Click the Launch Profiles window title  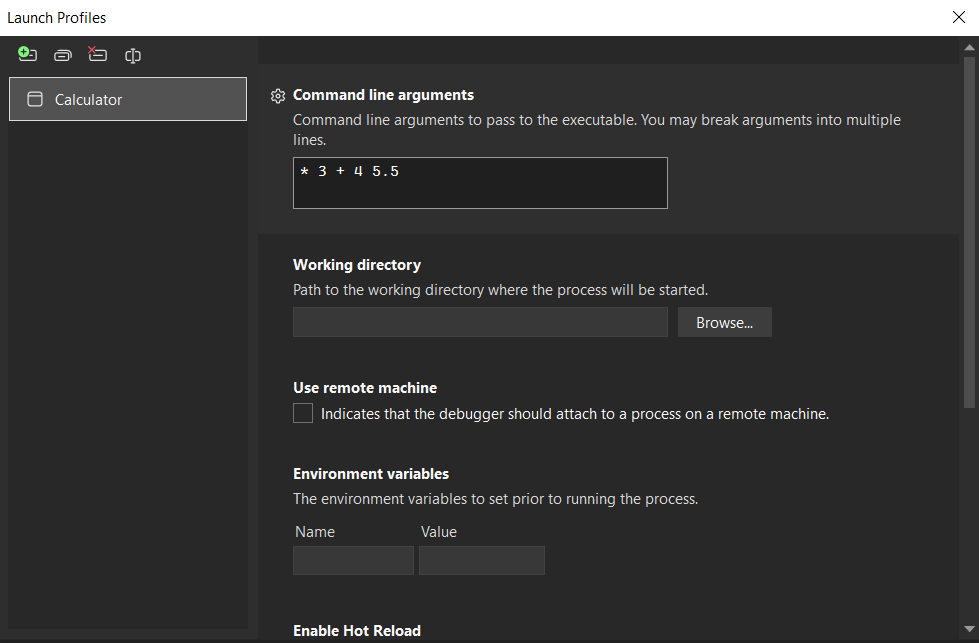click(x=57, y=18)
